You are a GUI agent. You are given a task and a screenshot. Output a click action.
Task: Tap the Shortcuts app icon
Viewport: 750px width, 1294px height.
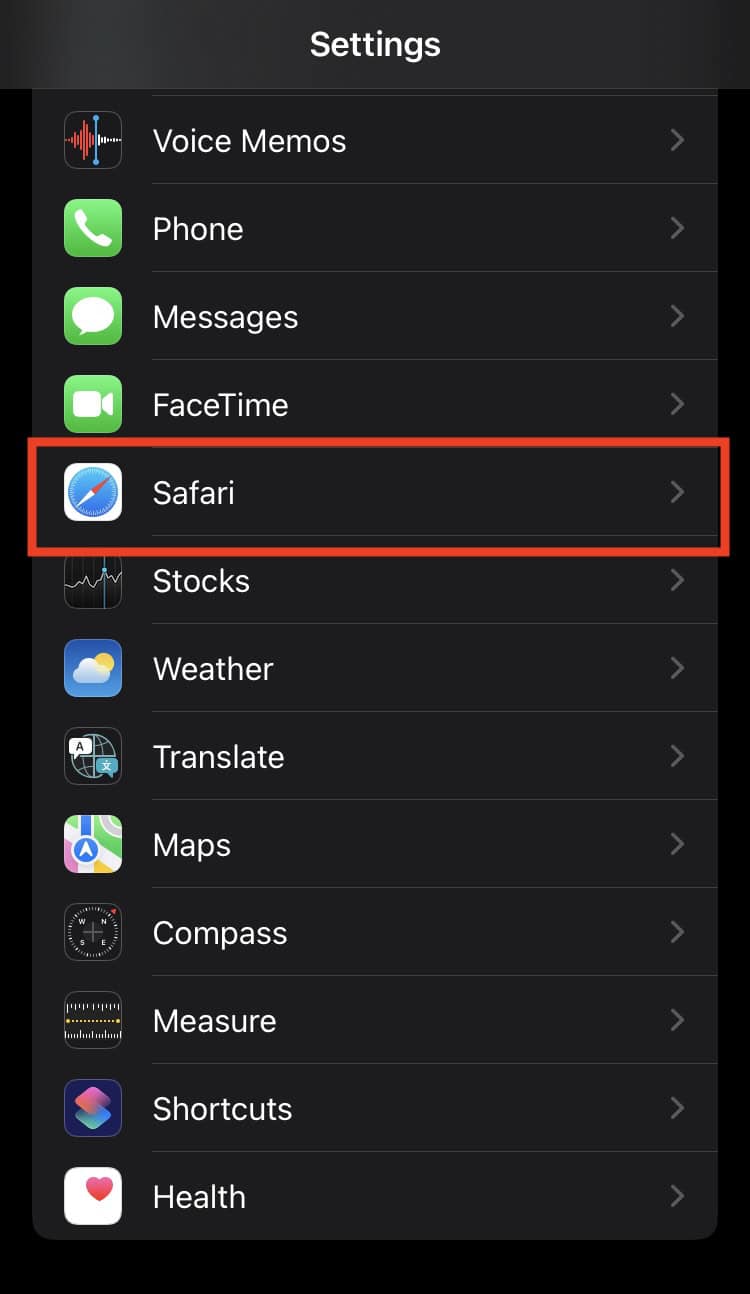(93, 1109)
